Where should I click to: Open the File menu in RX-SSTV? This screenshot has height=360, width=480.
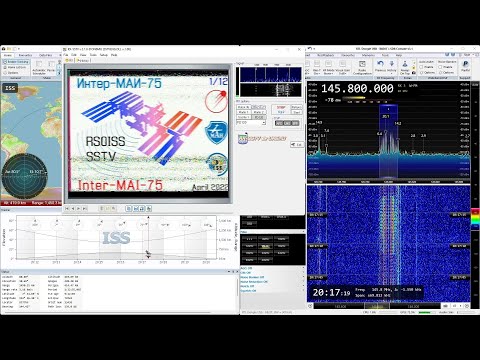point(66,55)
